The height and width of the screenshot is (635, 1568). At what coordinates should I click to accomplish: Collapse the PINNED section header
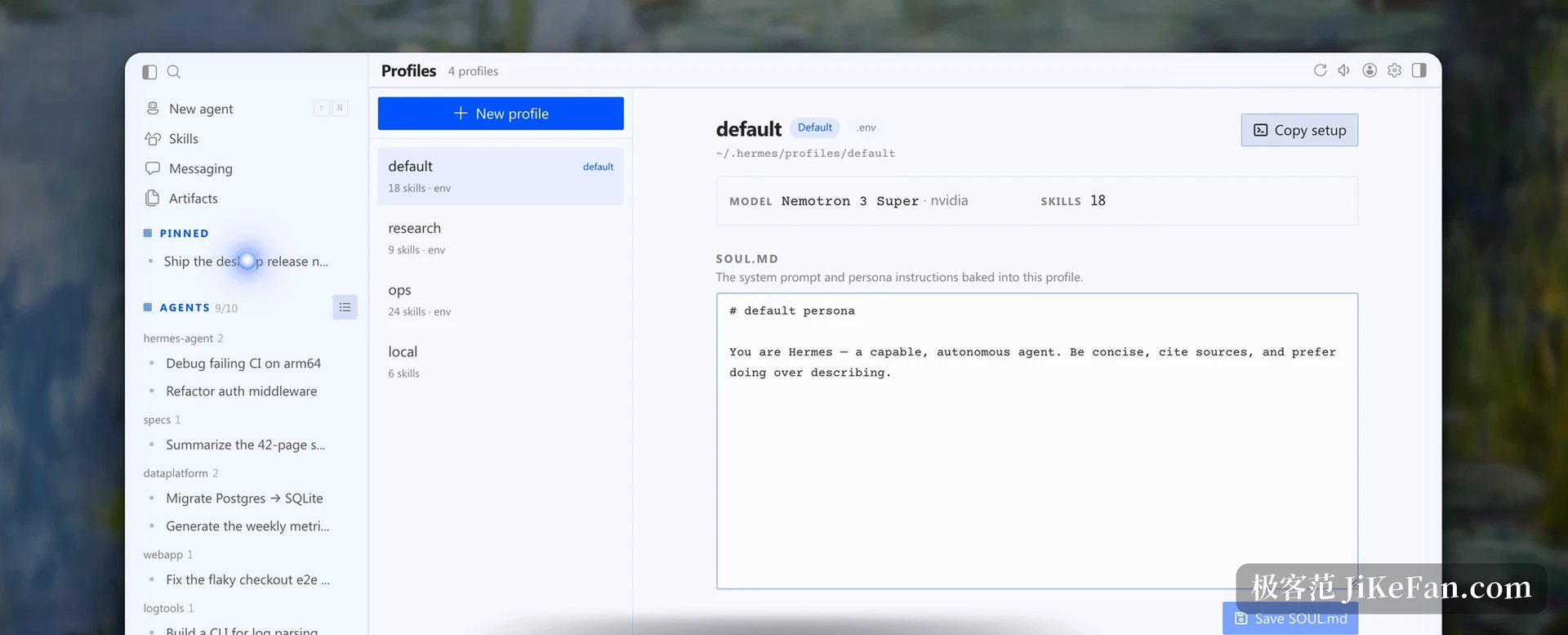tap(176, 234)
